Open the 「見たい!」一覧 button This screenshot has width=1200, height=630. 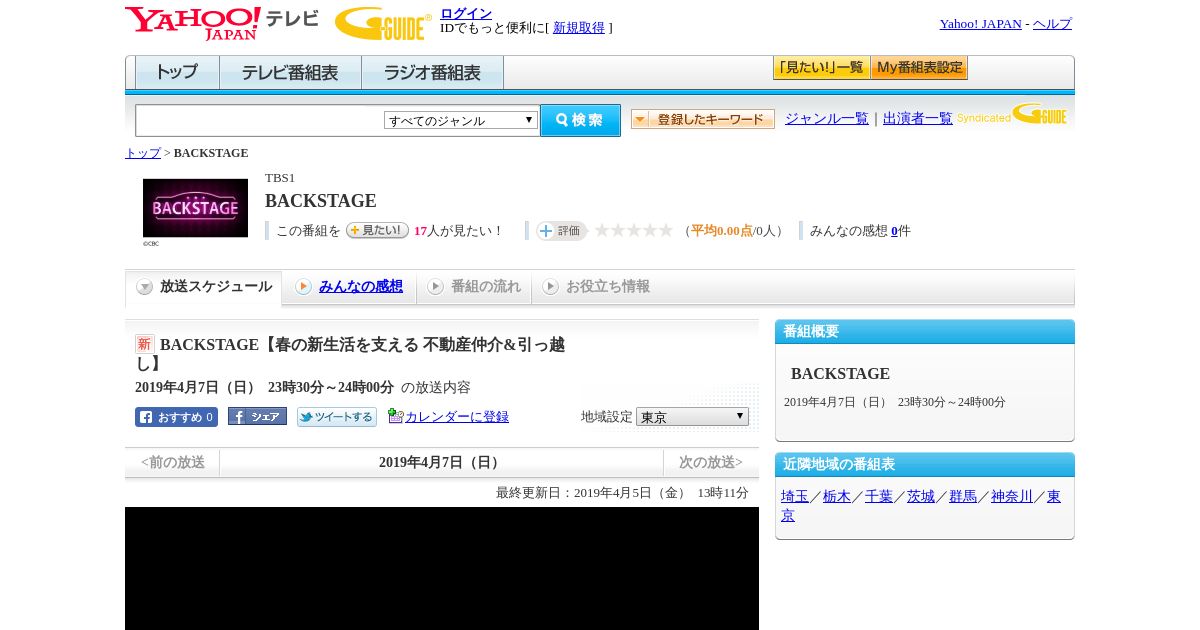pos(821,68)
